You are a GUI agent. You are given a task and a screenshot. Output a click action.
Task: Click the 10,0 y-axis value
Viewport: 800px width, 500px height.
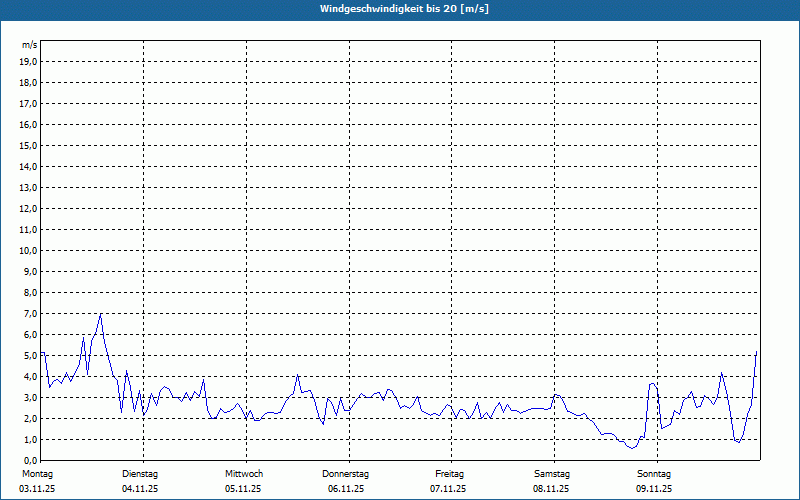tap(29, 250)
